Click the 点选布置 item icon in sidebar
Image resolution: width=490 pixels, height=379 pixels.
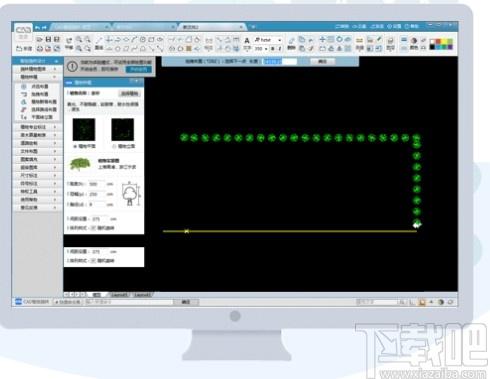coord(24,86)
